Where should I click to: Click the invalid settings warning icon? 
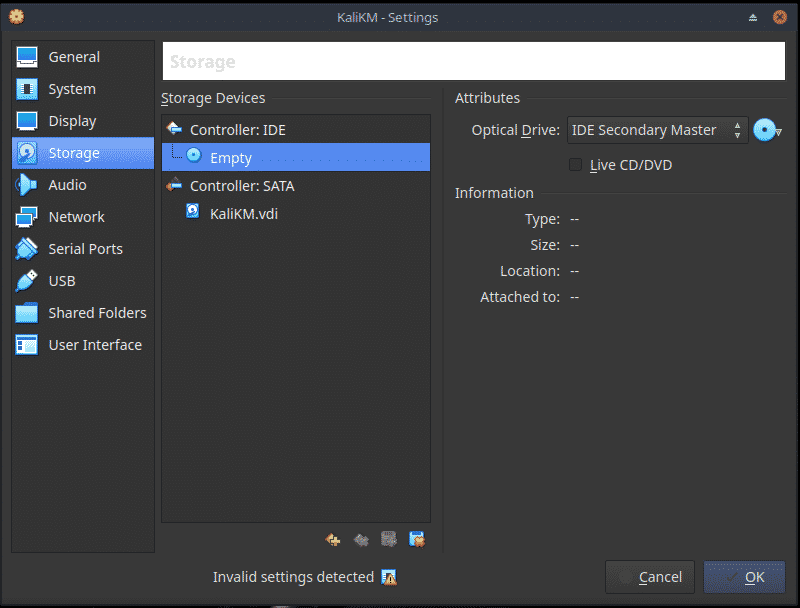click(389, 577)
